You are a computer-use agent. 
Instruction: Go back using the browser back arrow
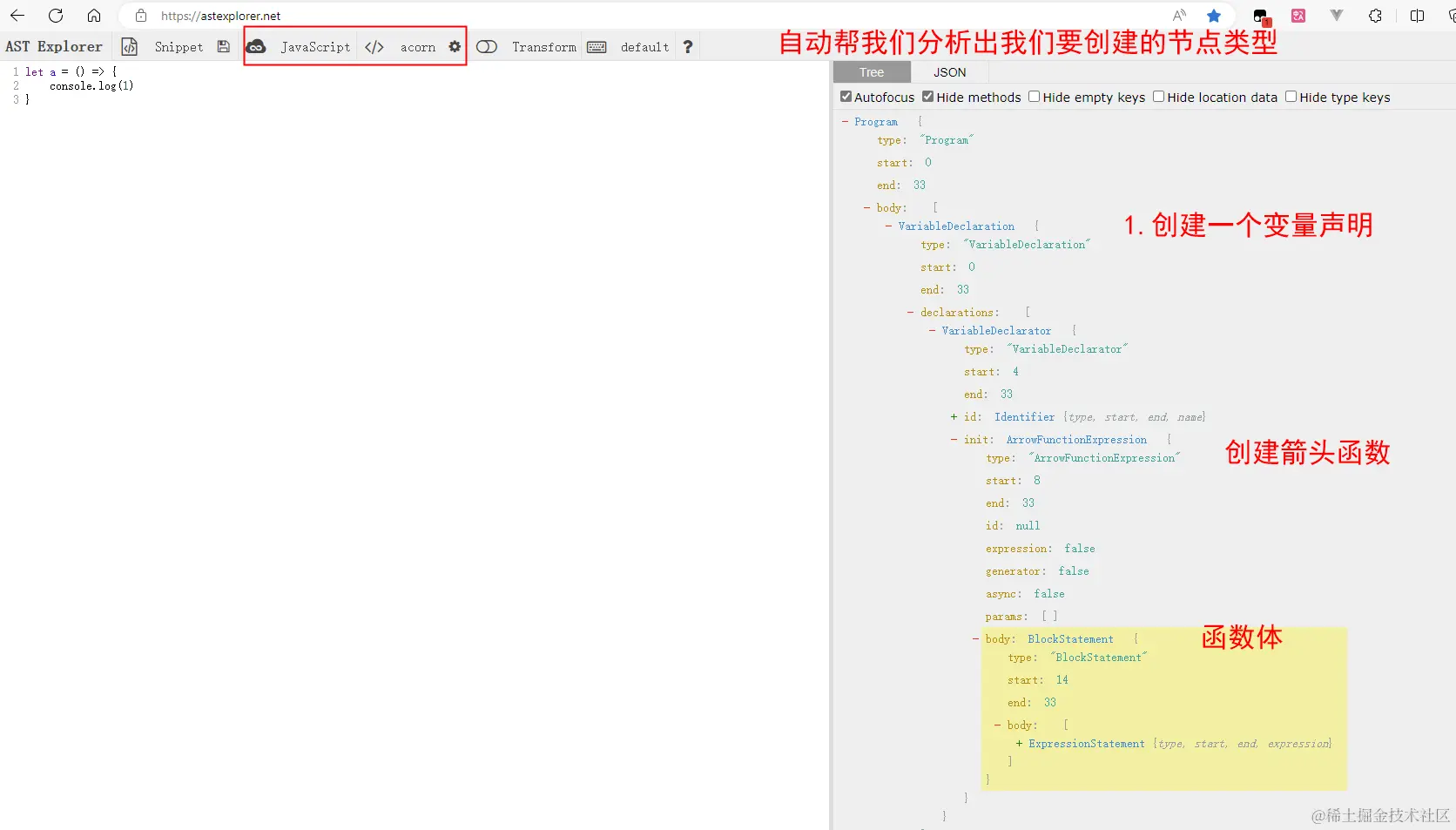(x=17, y=16)
